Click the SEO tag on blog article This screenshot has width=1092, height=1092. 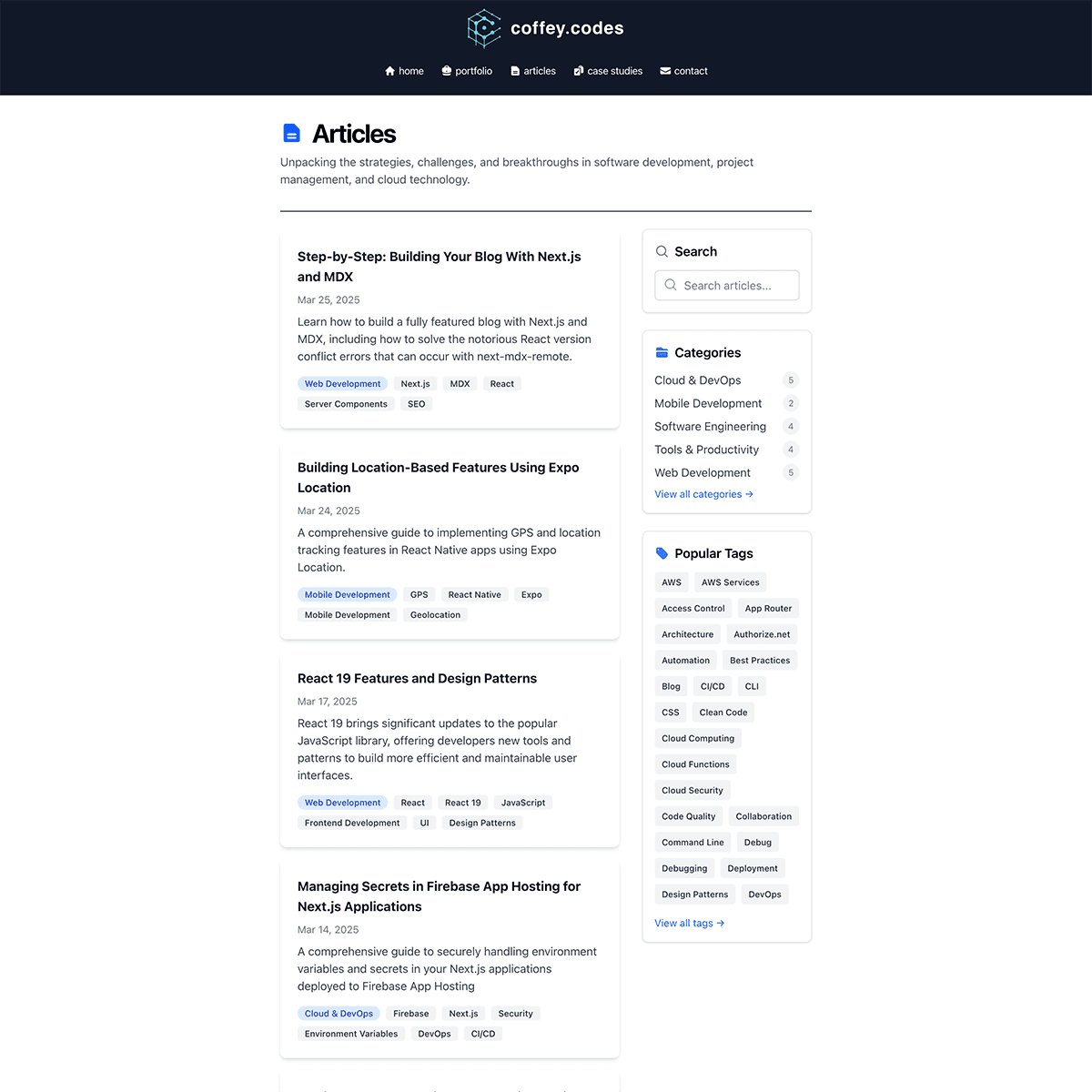coord(417,404)
